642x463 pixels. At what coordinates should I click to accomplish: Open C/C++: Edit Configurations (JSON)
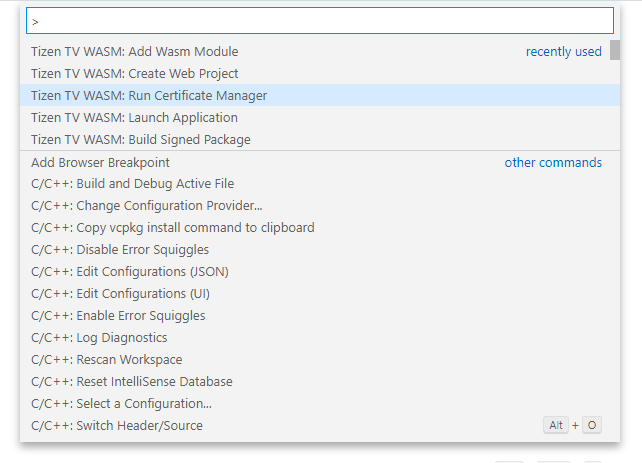[x=320, y=272]
